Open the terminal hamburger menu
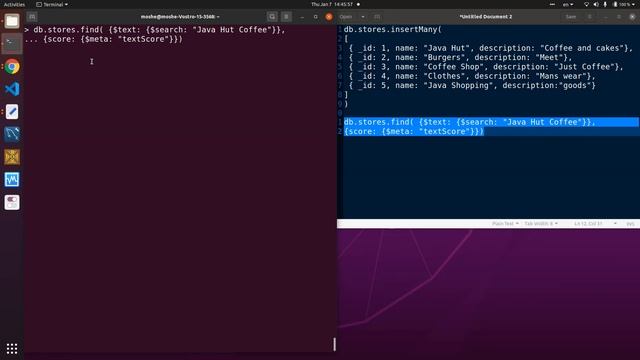This screenshot has height=360, width=640. point(286,17)
